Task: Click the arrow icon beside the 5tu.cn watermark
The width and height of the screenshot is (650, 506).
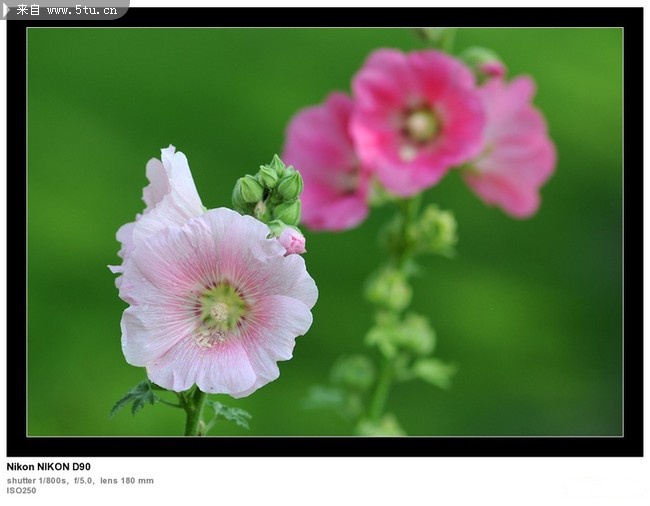Action: 7,10
